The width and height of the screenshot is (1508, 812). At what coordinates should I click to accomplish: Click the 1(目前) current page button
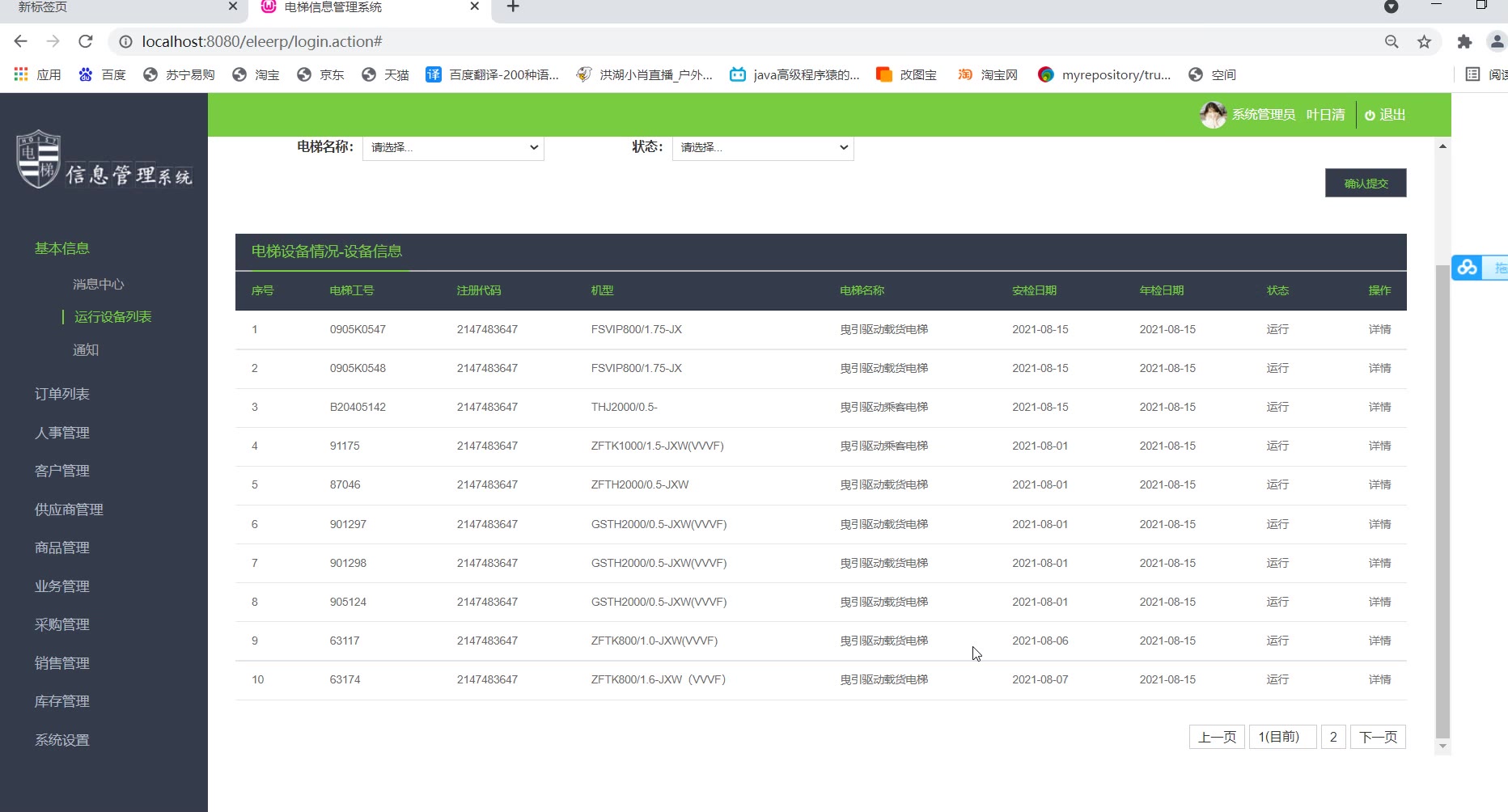[1283, 737]
